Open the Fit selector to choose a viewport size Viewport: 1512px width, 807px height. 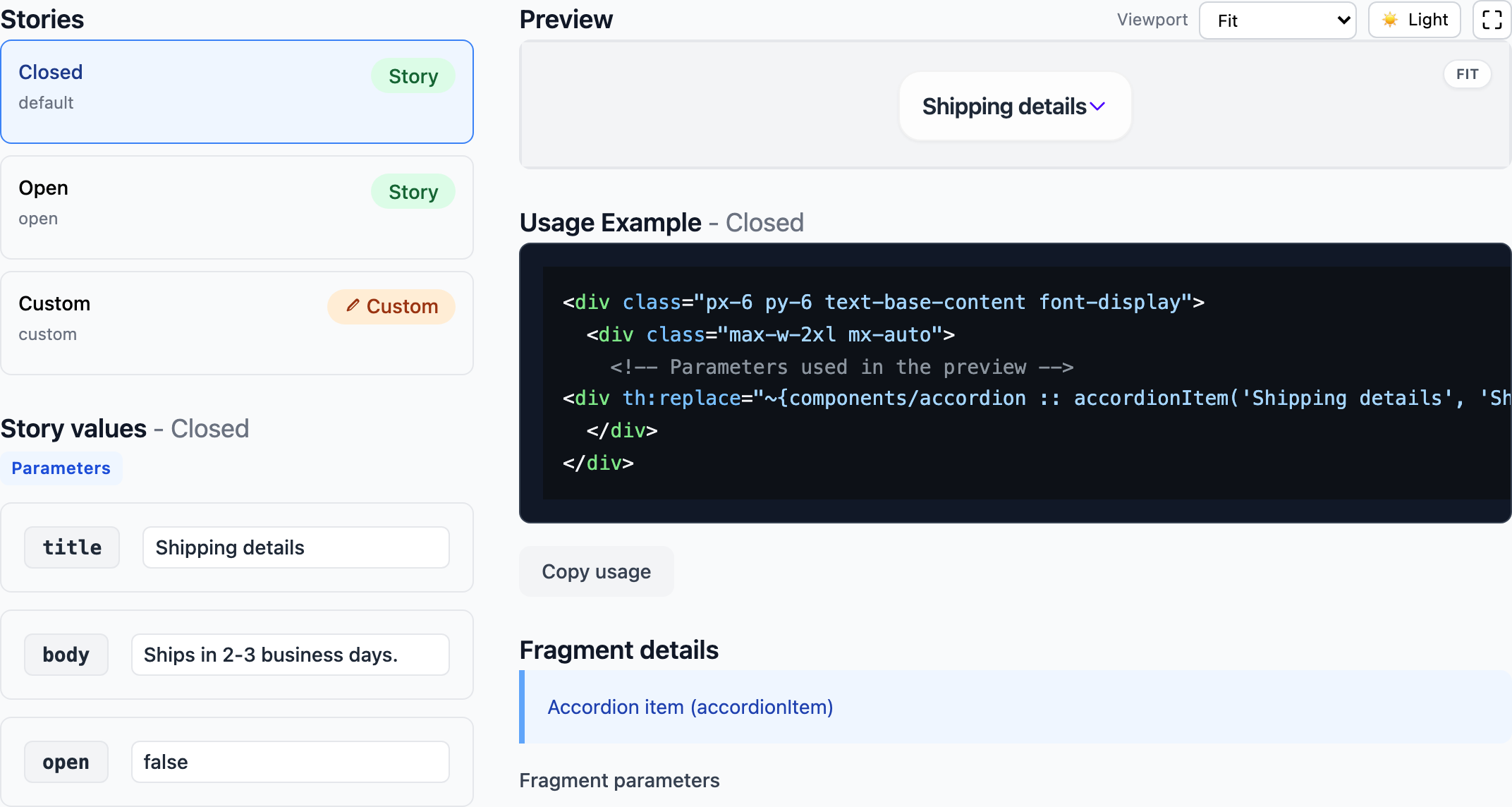click(1277, 20)
